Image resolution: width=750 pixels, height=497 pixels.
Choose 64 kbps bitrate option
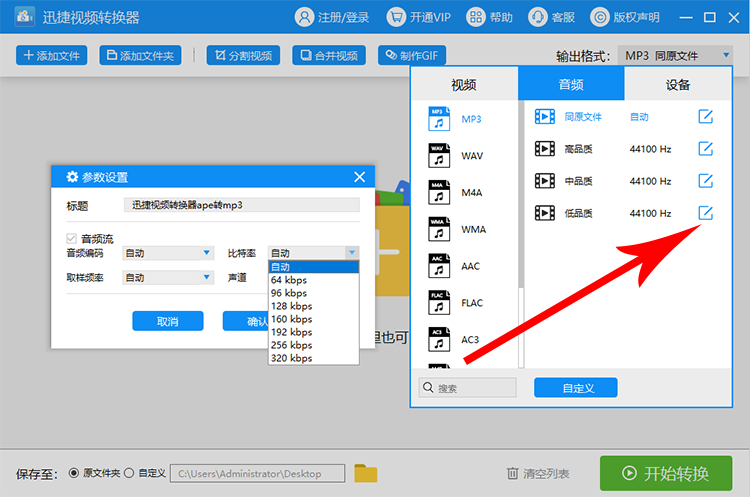coord(313,280)
